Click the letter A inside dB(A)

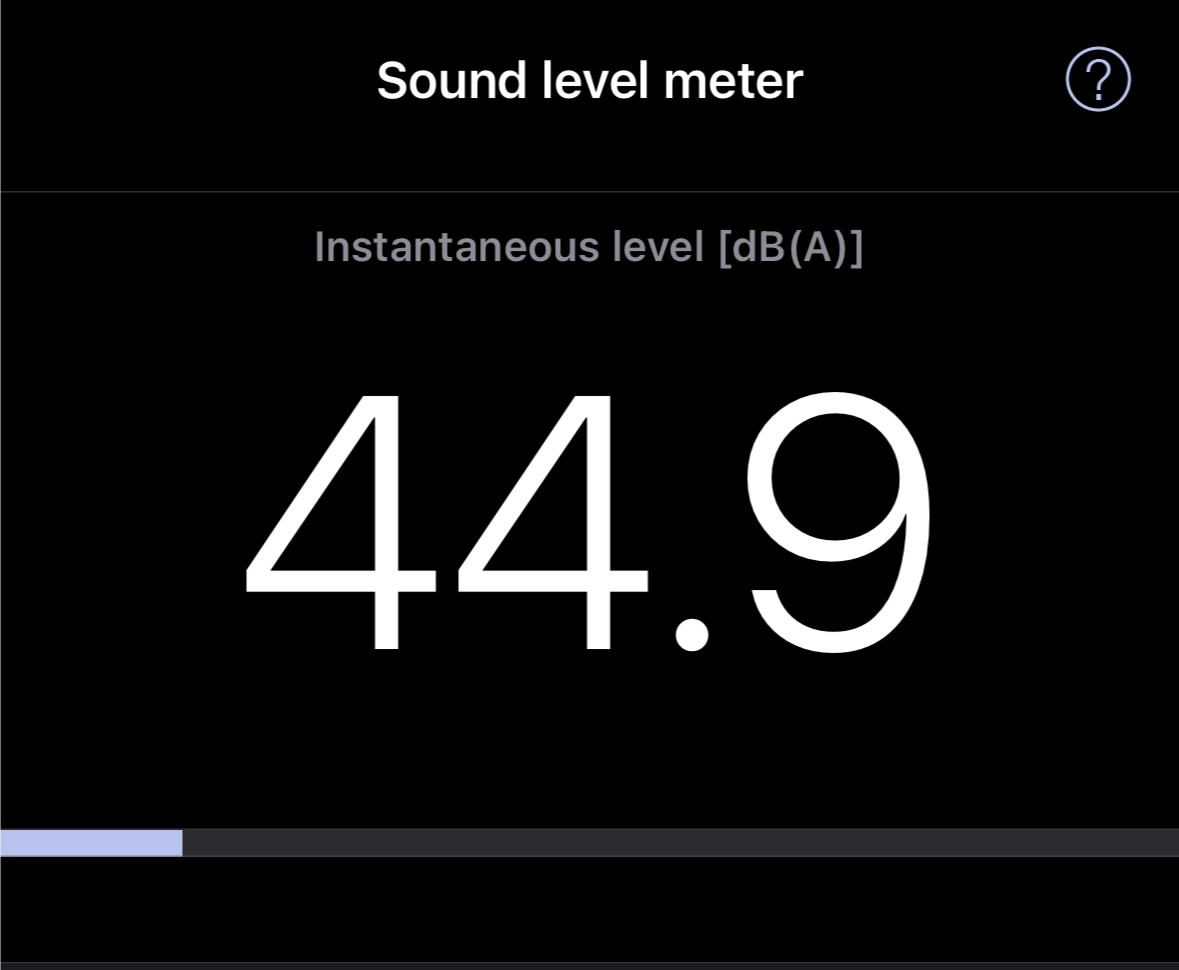click(818, 246)
